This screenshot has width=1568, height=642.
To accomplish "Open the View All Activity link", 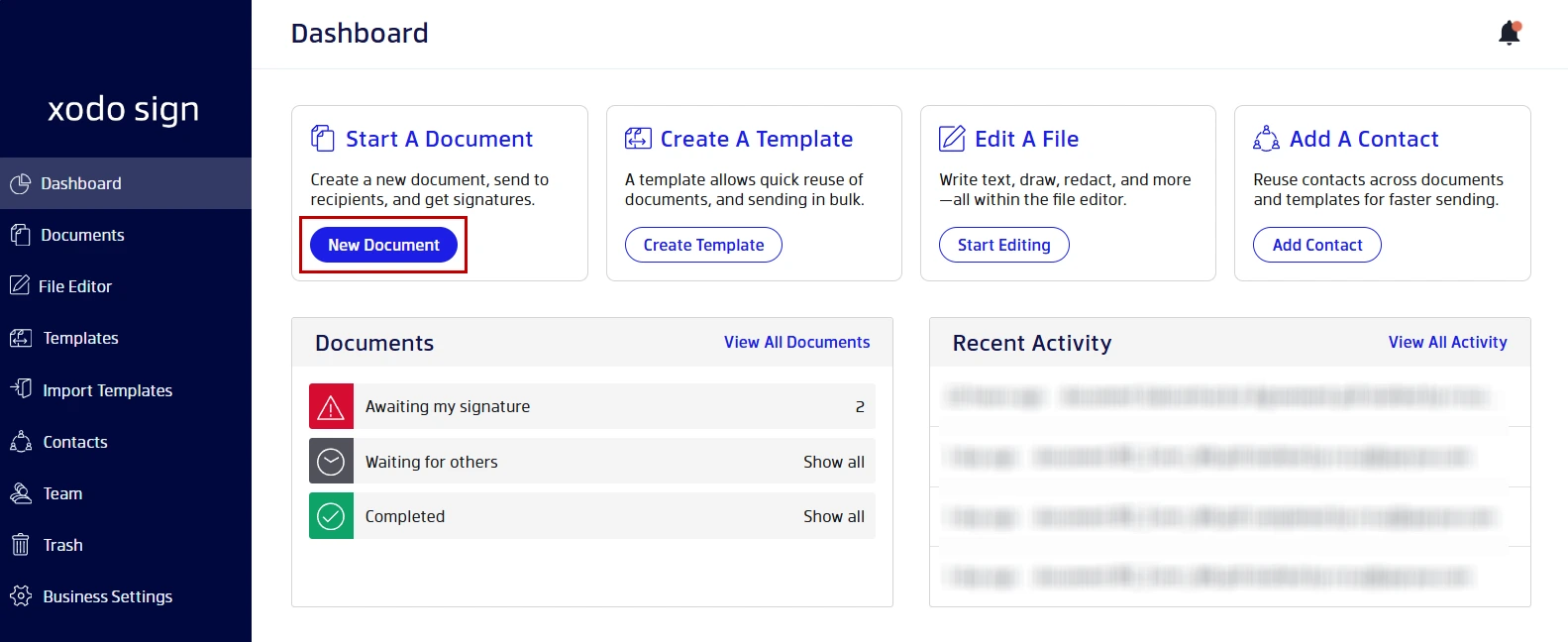I will pyautogui.click(x=1447, y=342).
